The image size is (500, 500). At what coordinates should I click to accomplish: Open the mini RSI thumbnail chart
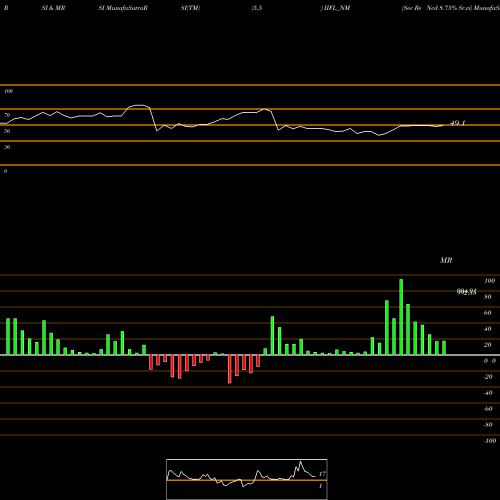247,479
